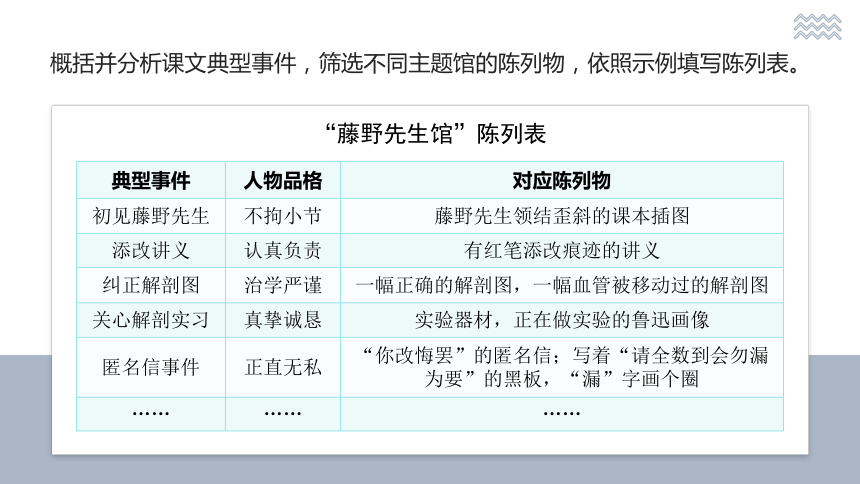Select the table title "藤野先生馆"陈列表

435,133
